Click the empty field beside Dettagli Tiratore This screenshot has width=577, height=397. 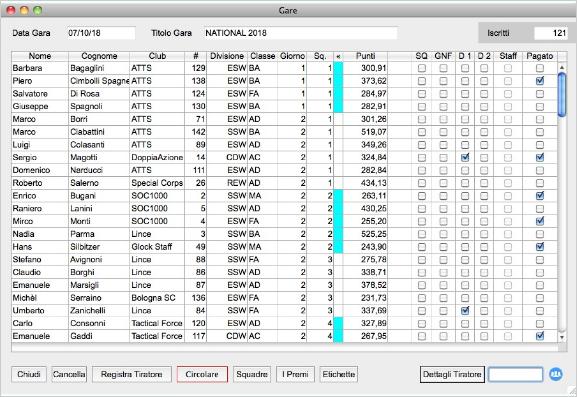[516, 374]
